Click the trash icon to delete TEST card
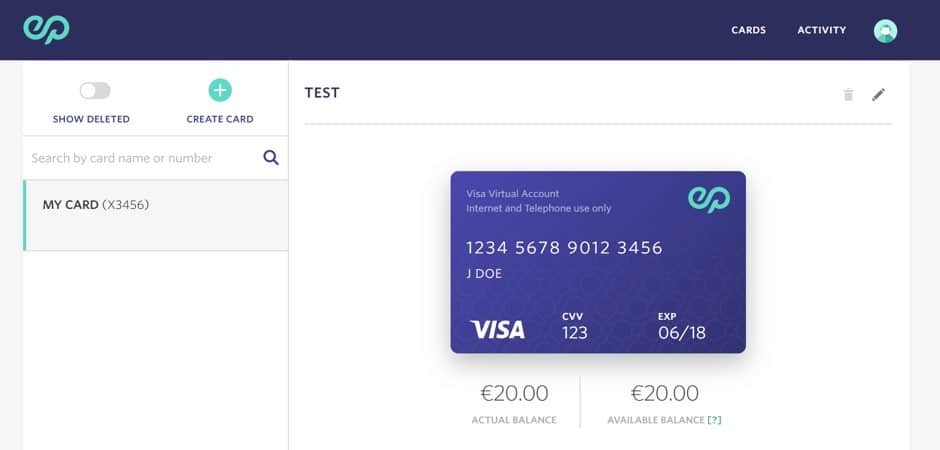The image size is (940, 450). tap(848, 95)
